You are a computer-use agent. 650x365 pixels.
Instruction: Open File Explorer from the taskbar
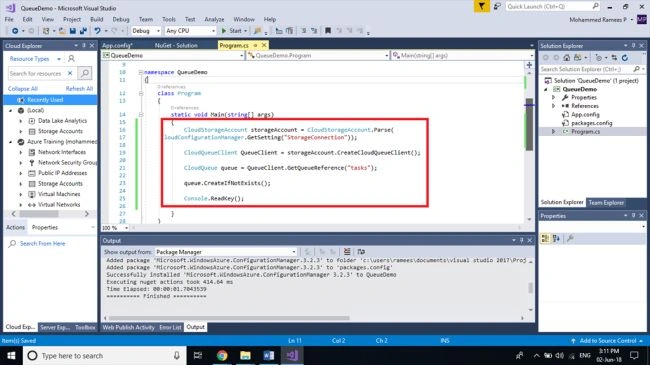click(245, 355)
